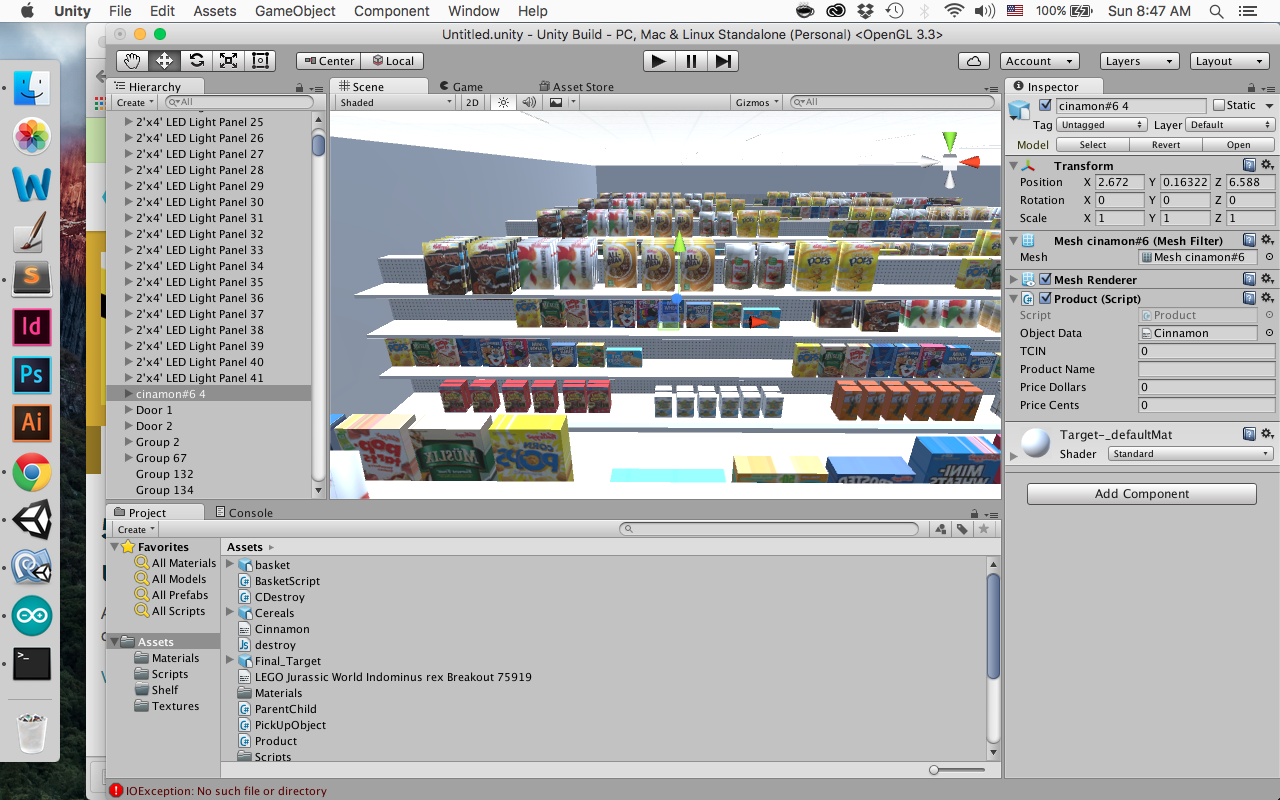The width and height of the screenshot is (1280, 800).
Task: Open material help icon for Target-_defaultMat
Action: [x=1249, y=434]
